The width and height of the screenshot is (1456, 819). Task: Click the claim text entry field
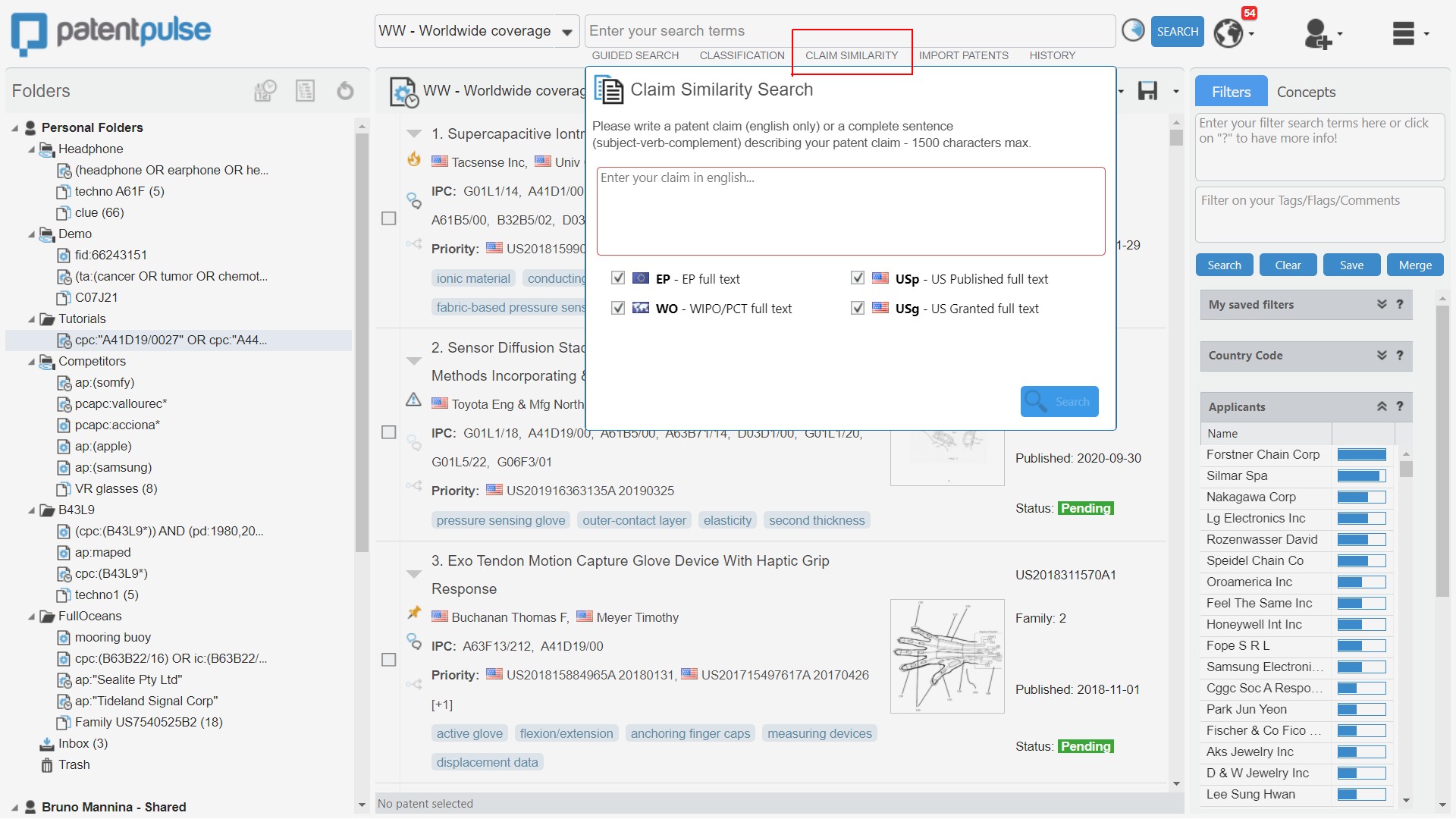tap(850, 211)
